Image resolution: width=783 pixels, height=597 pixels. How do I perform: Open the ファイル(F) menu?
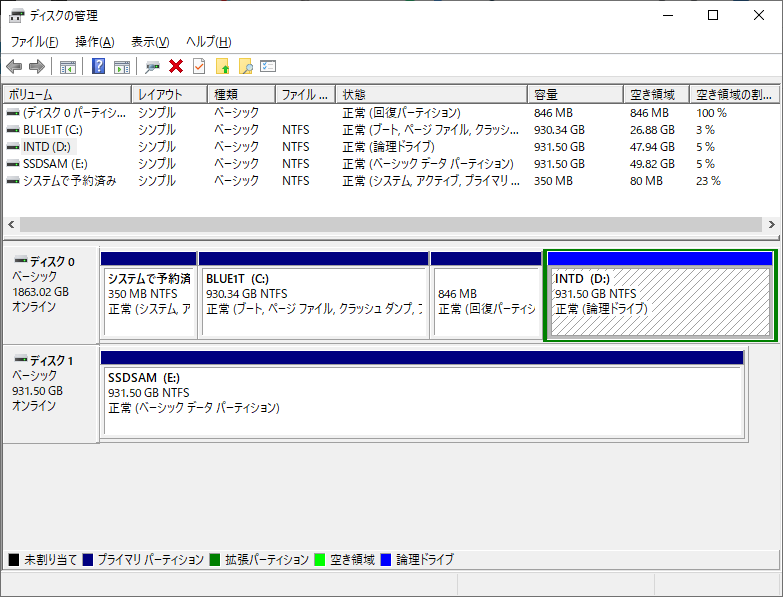click(34, 42)
